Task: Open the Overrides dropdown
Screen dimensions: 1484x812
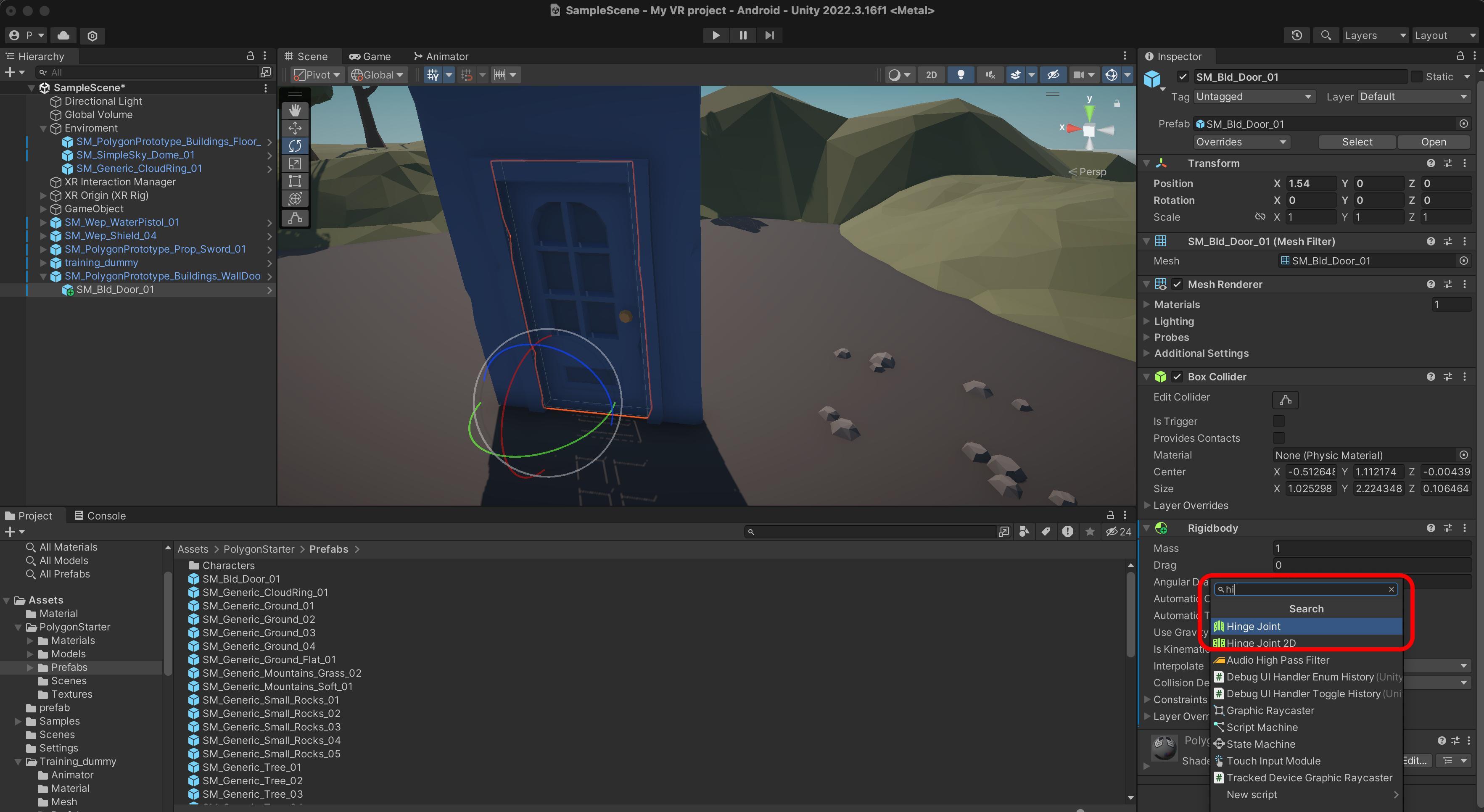Action: tap(1241, 142)
